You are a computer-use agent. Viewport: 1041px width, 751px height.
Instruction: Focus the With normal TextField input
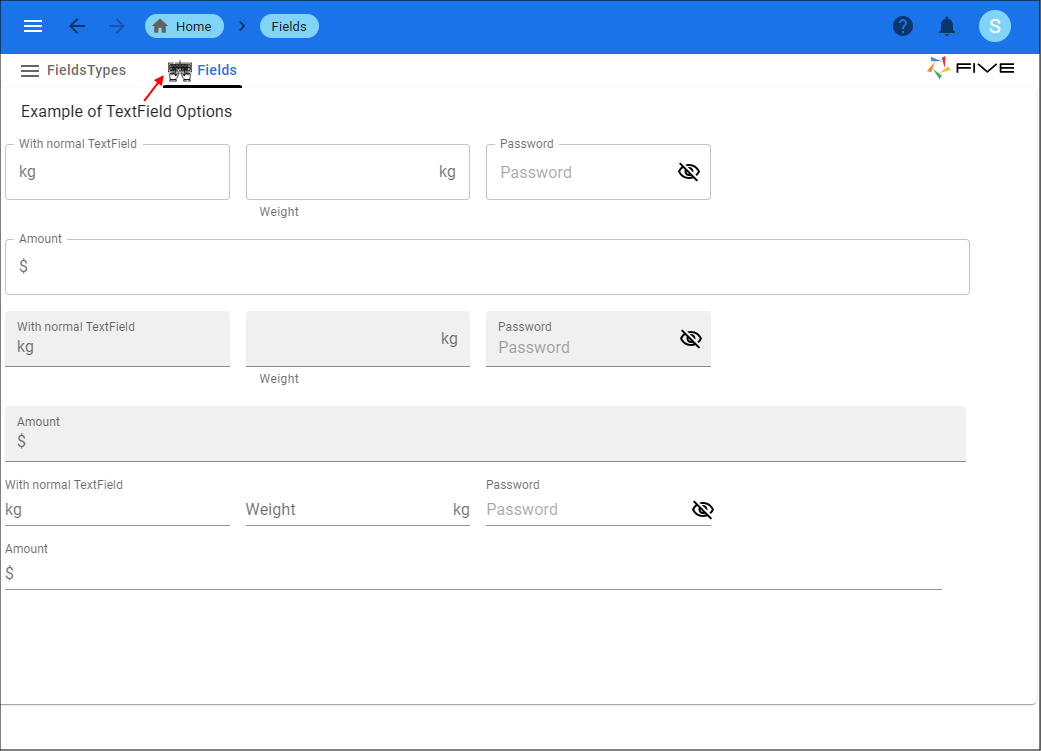point(117,171)
